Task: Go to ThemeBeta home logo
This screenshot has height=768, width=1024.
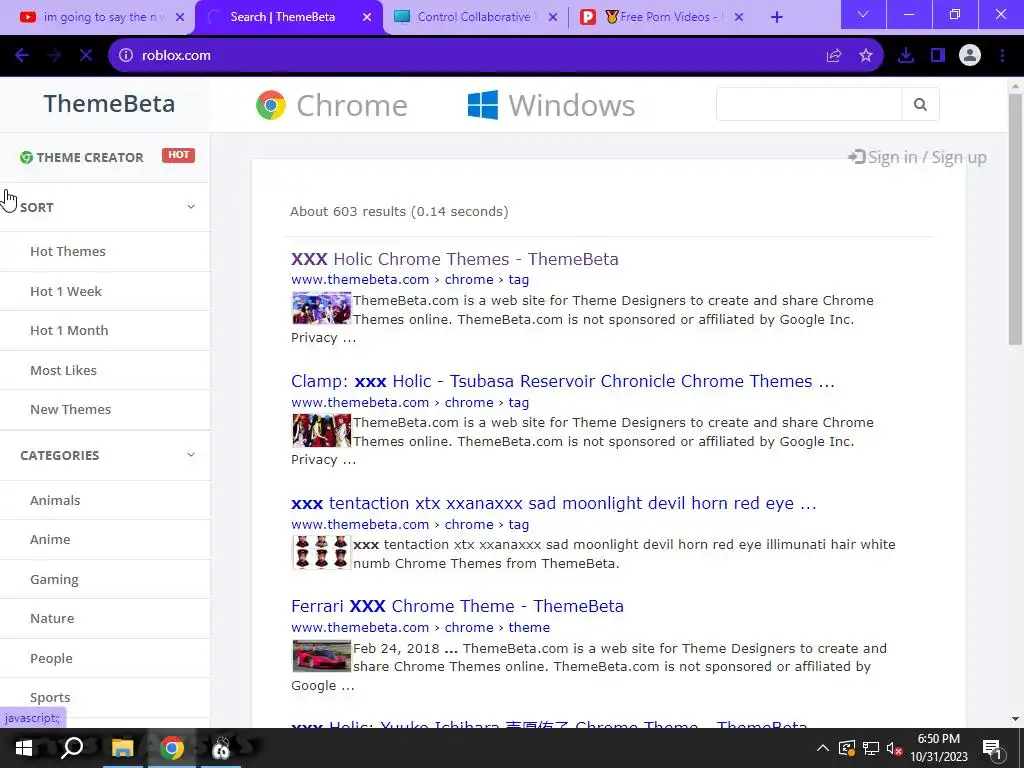Action: pos(109,104)
